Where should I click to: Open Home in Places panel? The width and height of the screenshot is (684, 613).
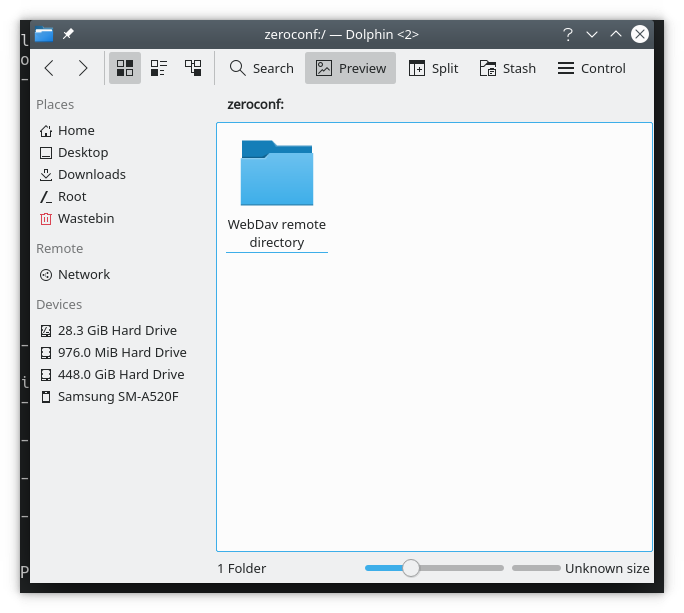point(75,130)
